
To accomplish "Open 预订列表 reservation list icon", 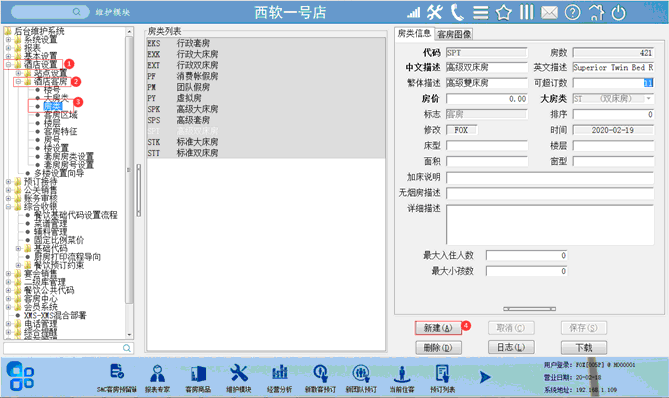I will click(442, 378).
